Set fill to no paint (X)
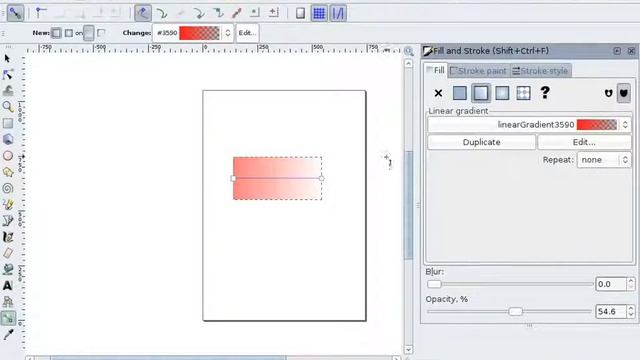Image resolution: width=640 pixels, height=360 pixels. tap(438, 93)
